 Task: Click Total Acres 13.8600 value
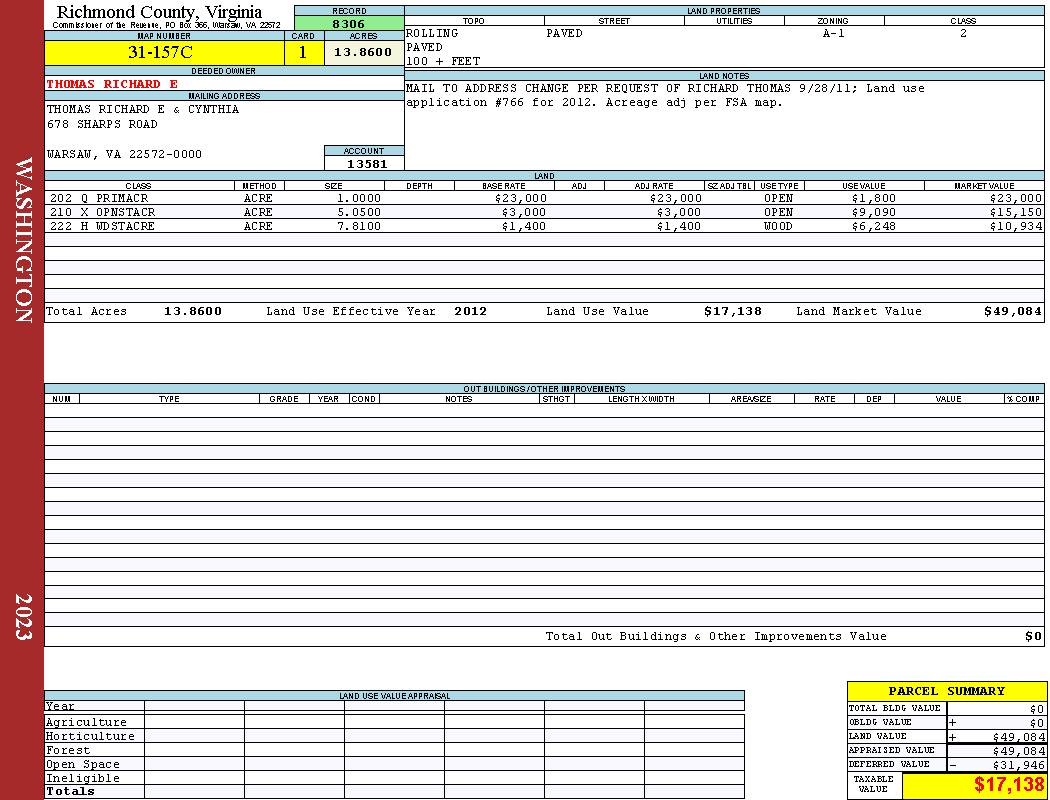click(x=193, y=311)
